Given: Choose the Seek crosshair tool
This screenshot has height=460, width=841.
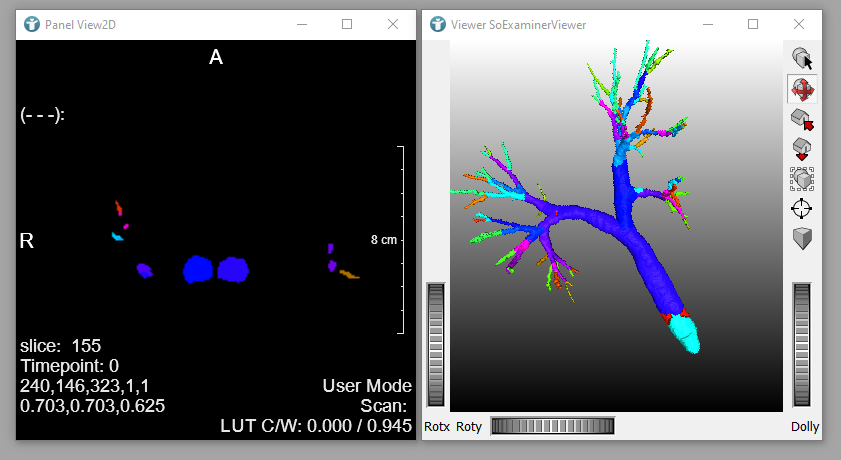Looking at the screenshot, I should [x=802, y=208].
